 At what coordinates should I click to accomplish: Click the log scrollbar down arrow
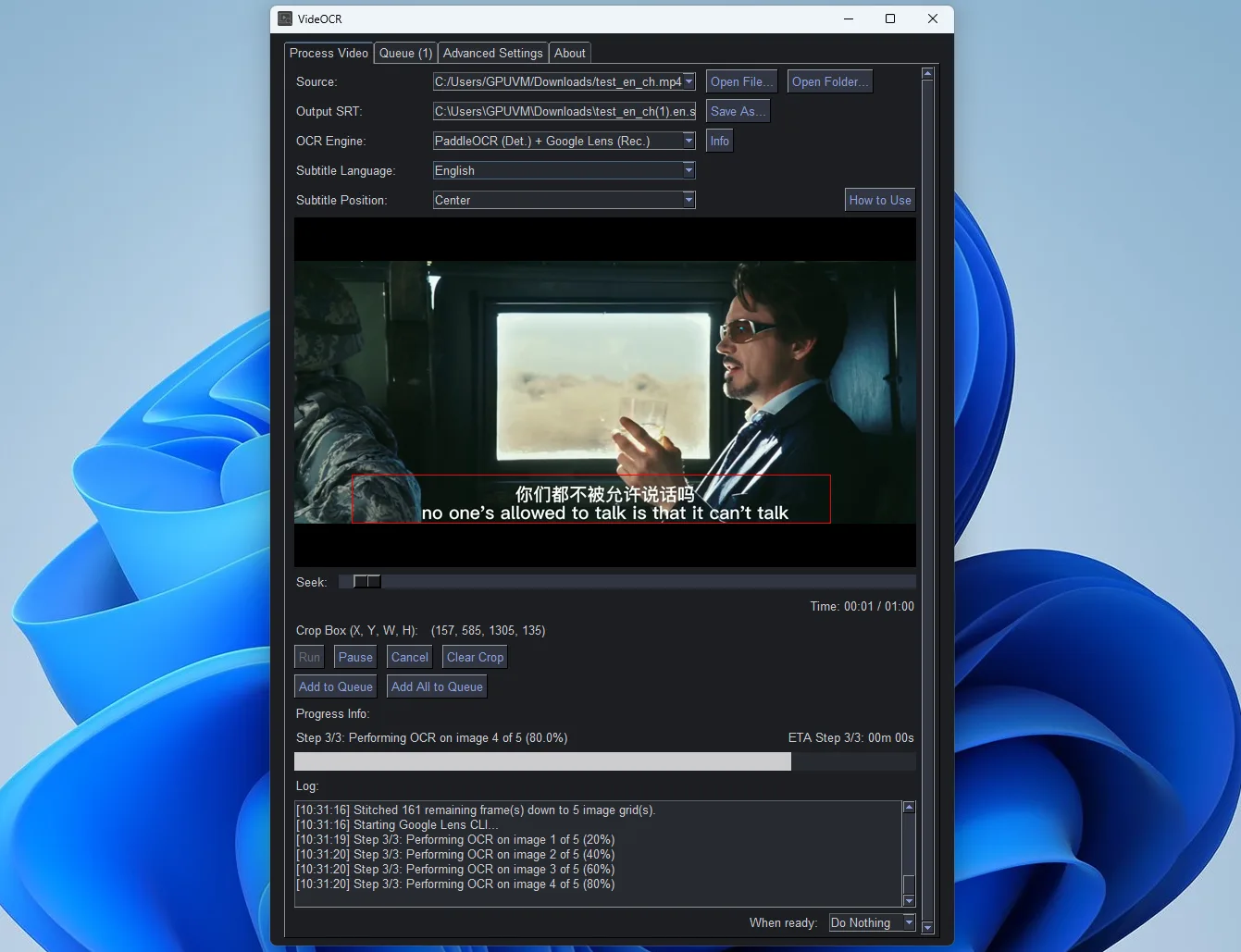pos(909,901)
